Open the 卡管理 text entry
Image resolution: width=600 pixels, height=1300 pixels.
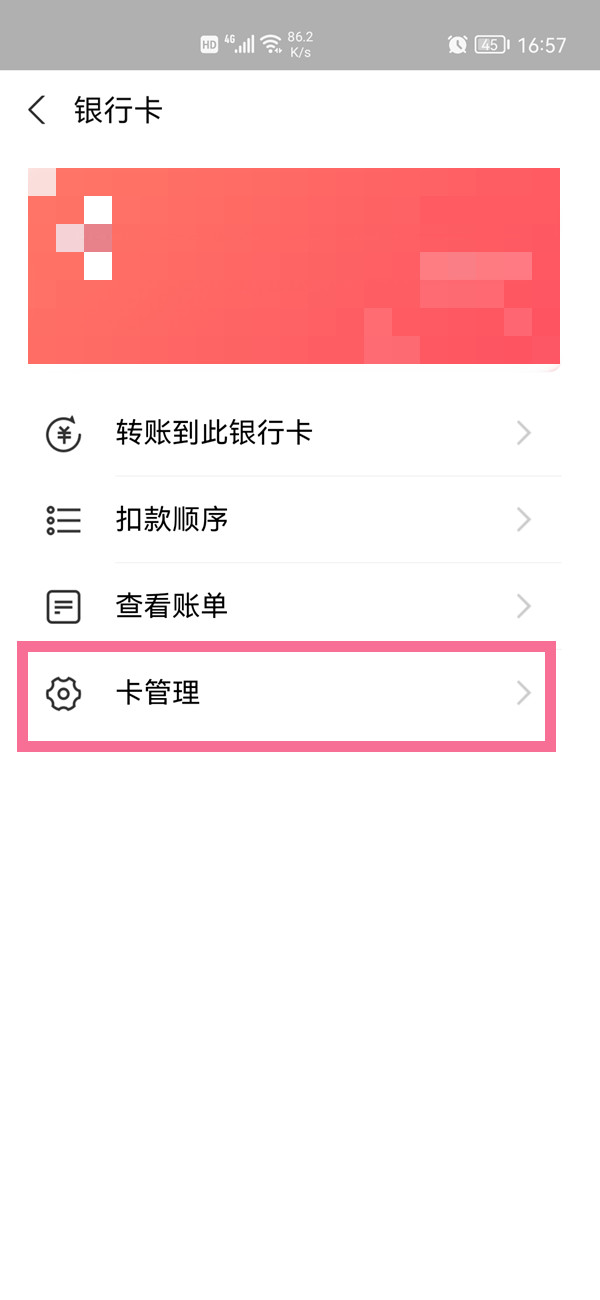tap(158, 693)
